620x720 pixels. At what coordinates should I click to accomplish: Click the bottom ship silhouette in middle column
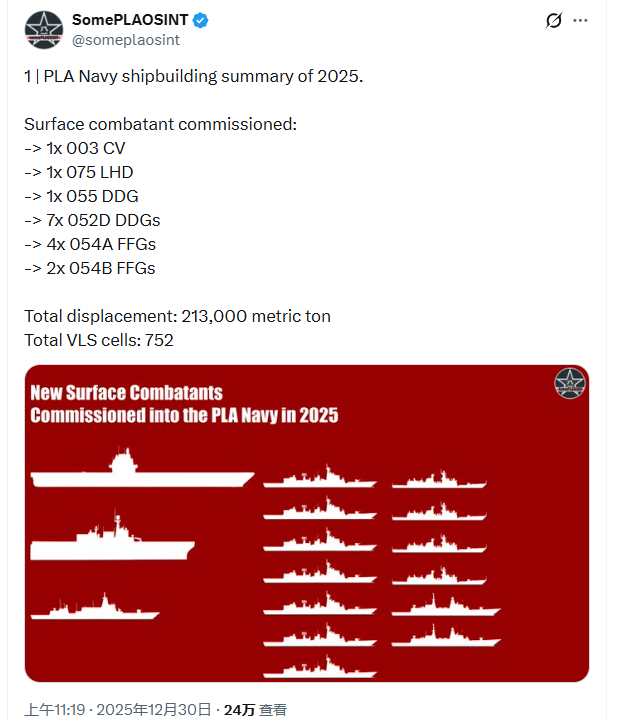(x=320, y=668)
